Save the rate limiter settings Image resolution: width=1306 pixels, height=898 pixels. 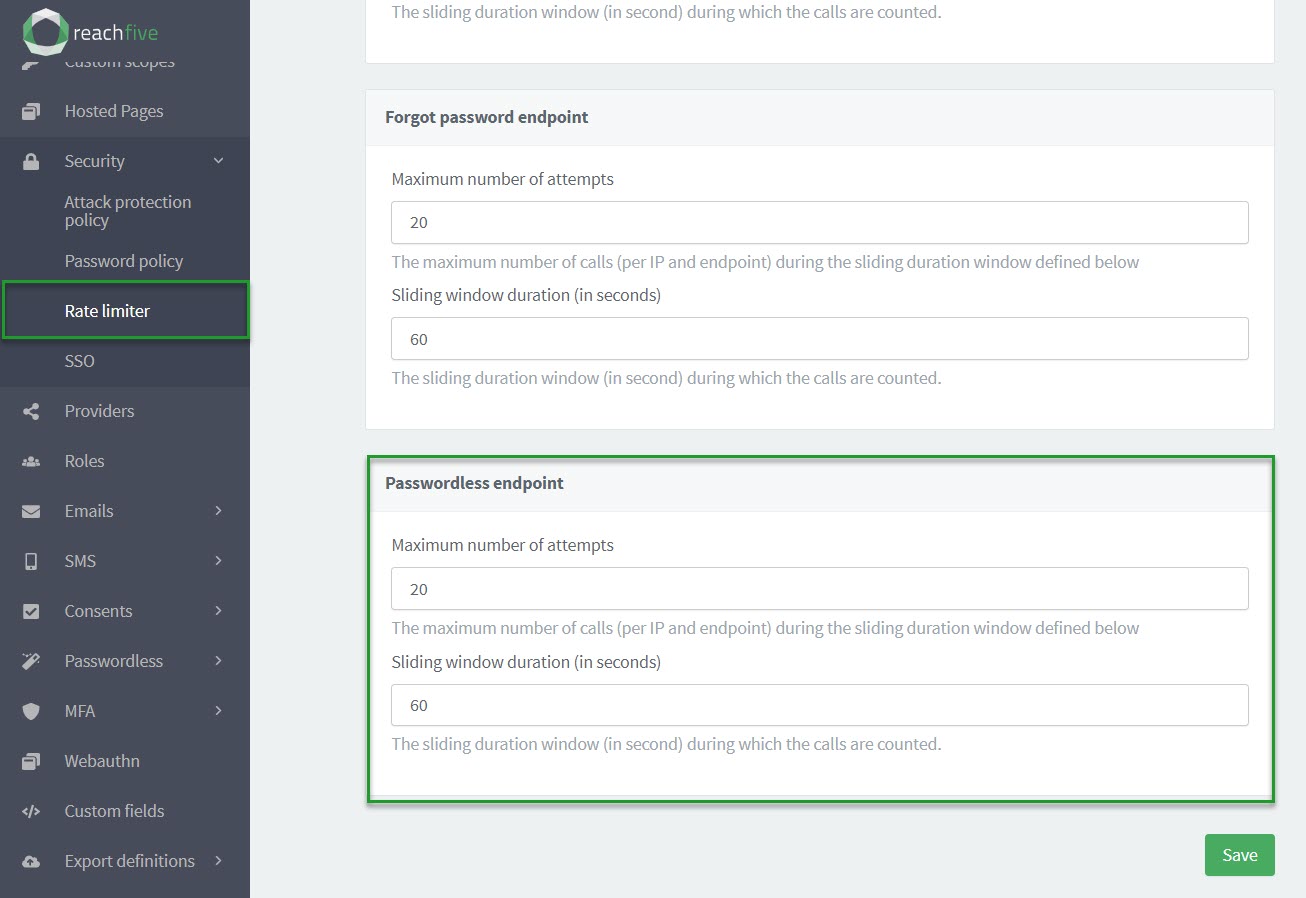[x=1240, y=855]
